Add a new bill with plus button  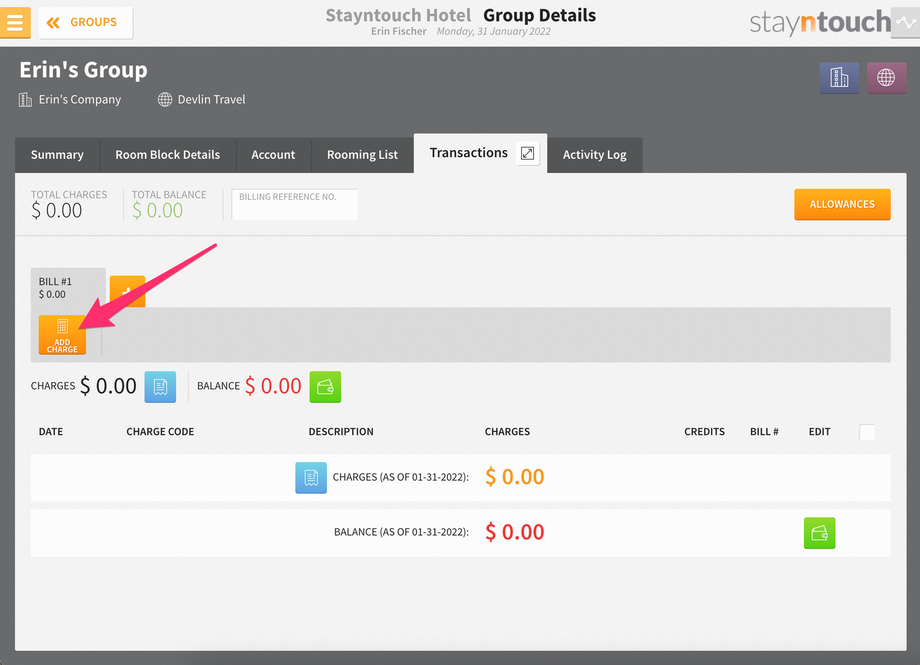127,291
